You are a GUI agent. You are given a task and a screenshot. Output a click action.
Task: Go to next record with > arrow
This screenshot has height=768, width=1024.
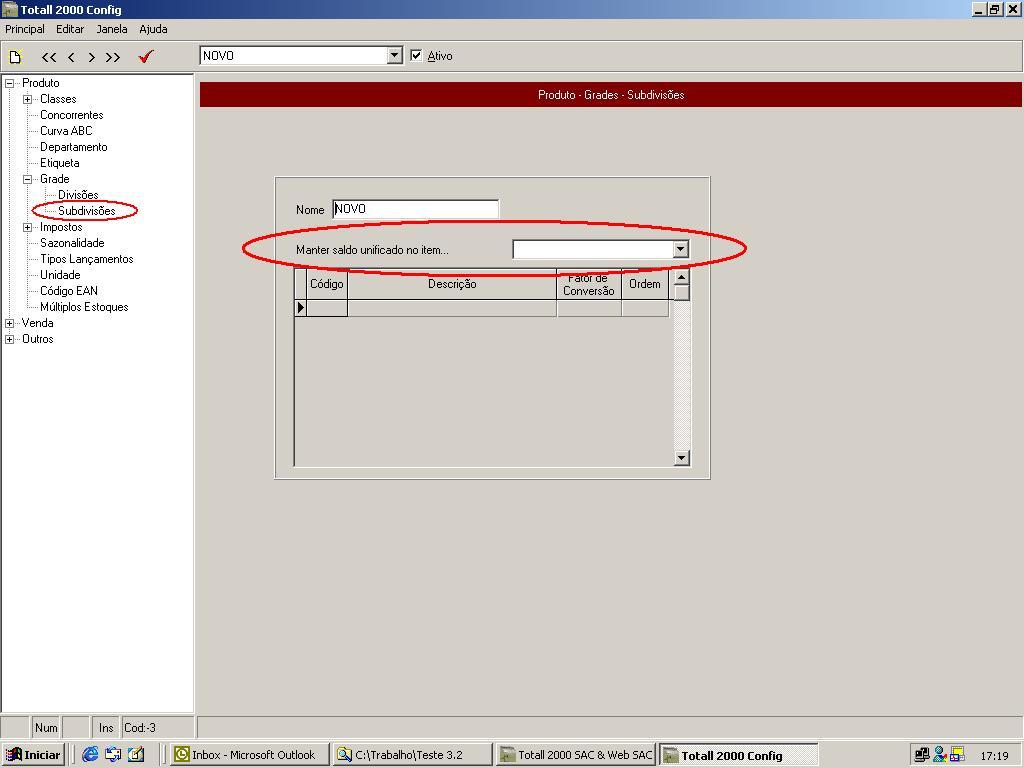pos(91,57)
